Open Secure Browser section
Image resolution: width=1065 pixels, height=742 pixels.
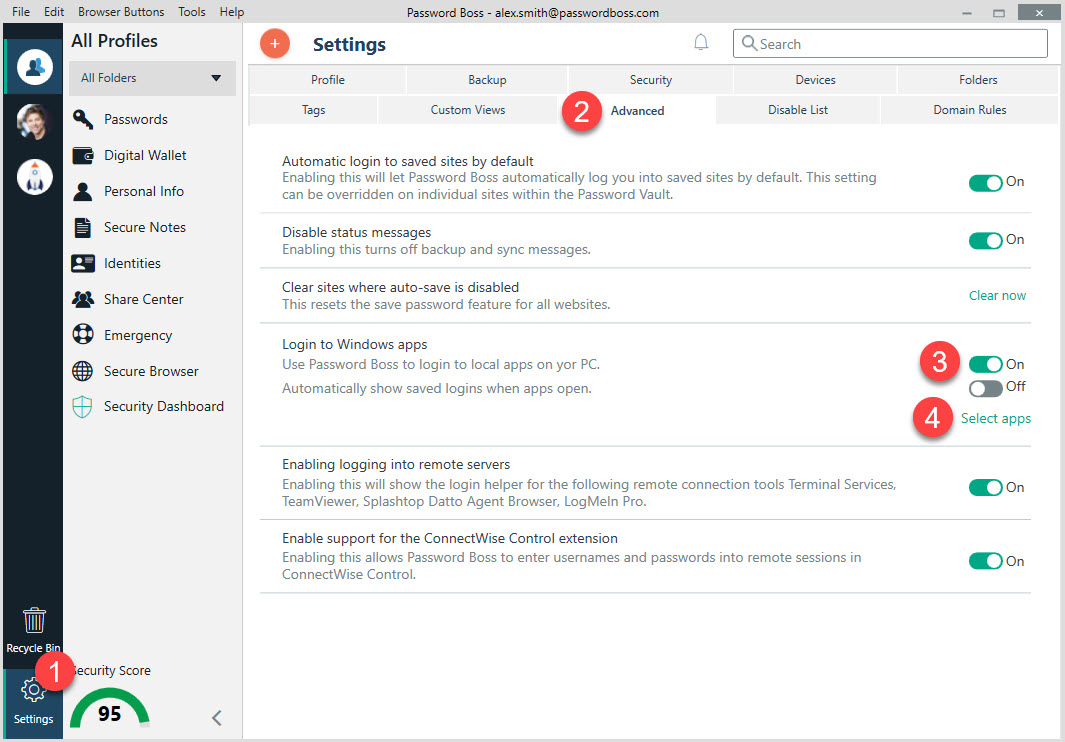[x=151, y=372]
